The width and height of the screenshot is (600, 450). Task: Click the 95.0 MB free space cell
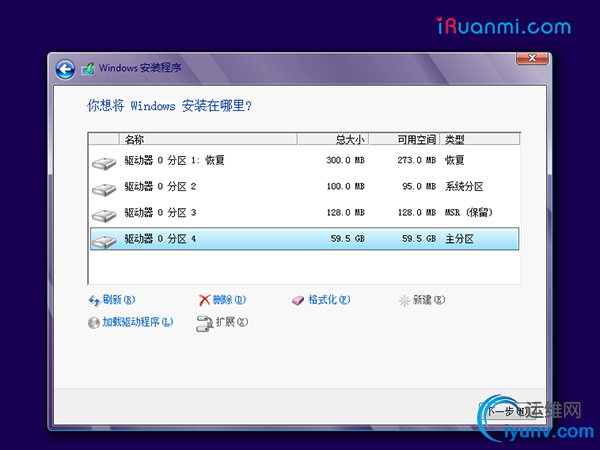419,186
